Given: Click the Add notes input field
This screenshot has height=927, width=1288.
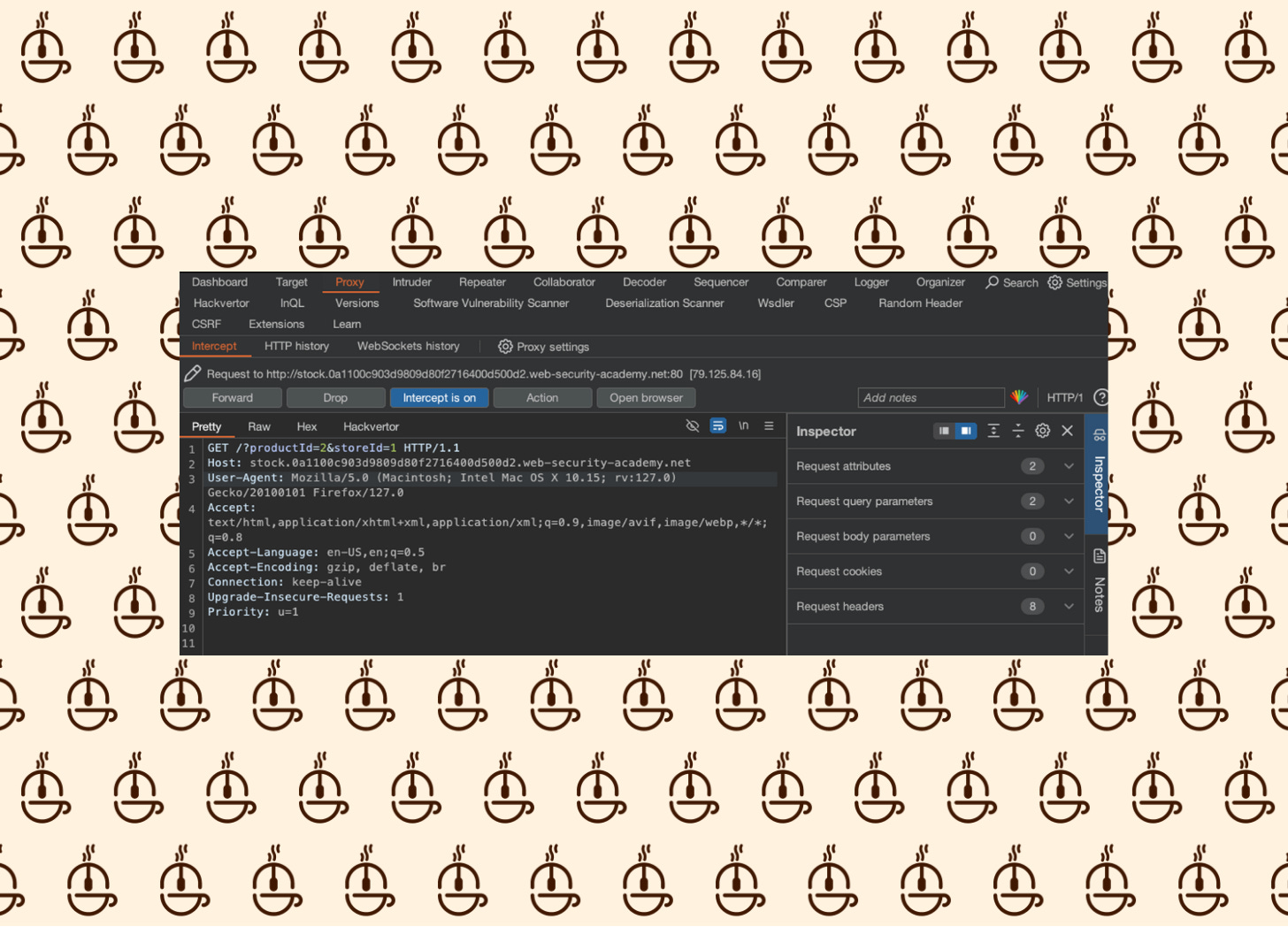Looking at the screenshot, I should [931, 398].
